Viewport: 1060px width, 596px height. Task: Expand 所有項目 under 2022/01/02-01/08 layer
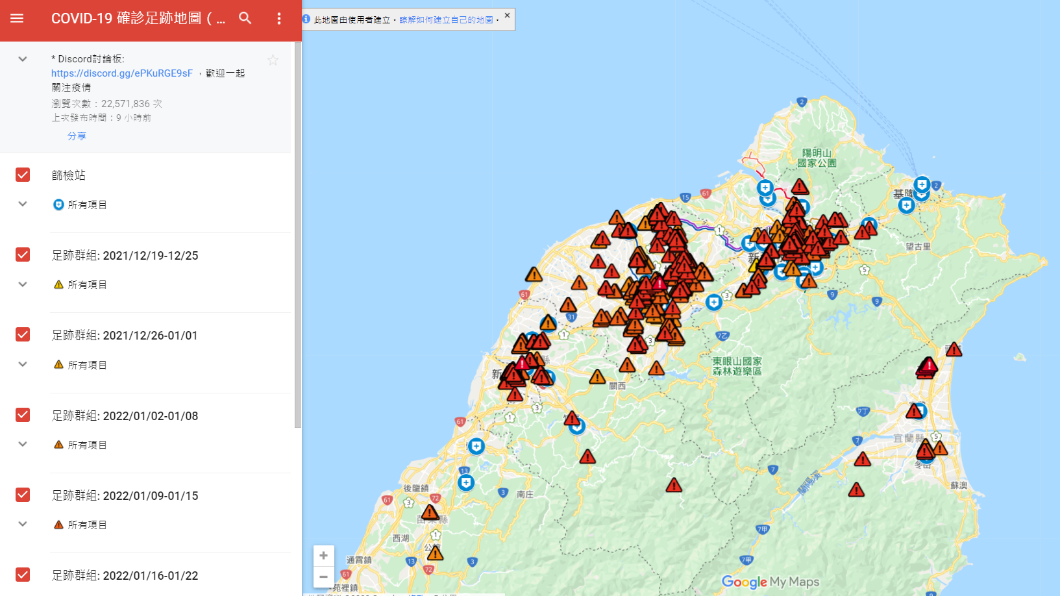[x=22, y=444]
